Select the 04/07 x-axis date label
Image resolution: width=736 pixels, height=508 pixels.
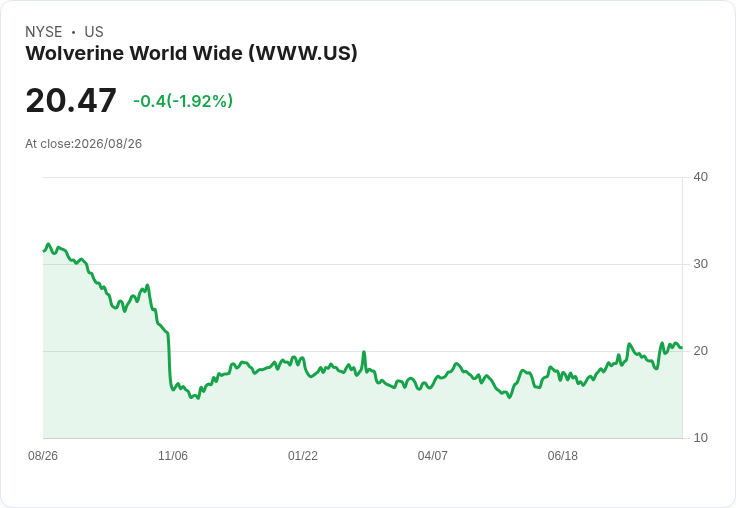click(432, 455)
